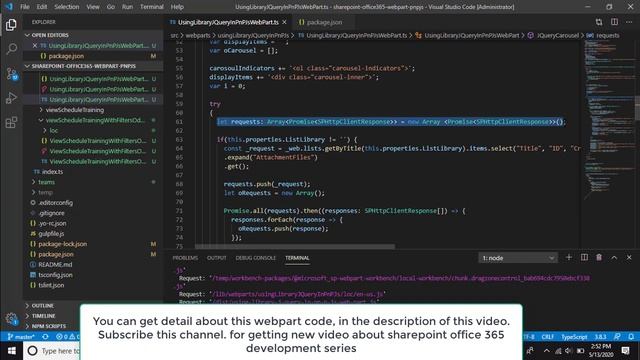Click CRLF end of line setting

coord(547,337)
